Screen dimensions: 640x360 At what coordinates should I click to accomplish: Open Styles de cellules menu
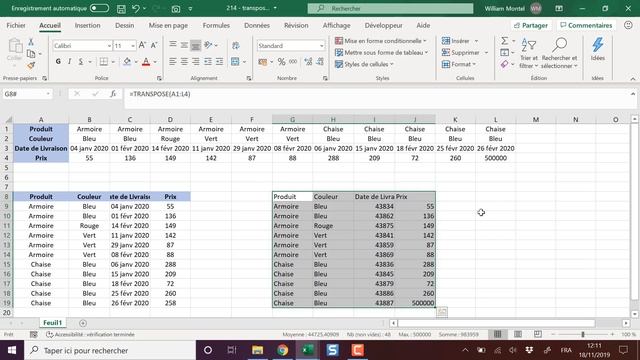coord(364,64)
